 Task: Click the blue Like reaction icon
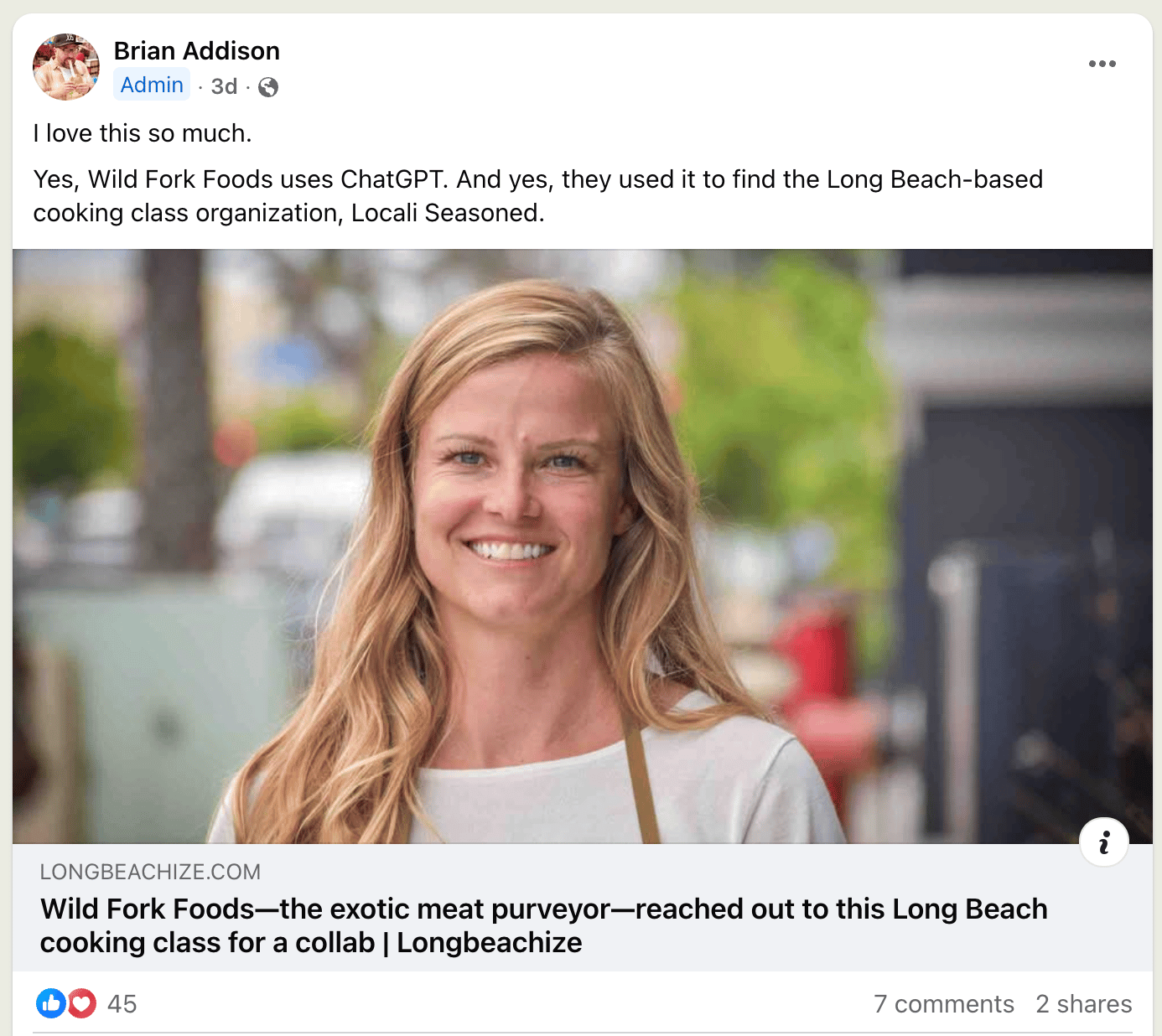pyautogui.click(x=51, y=1003)
